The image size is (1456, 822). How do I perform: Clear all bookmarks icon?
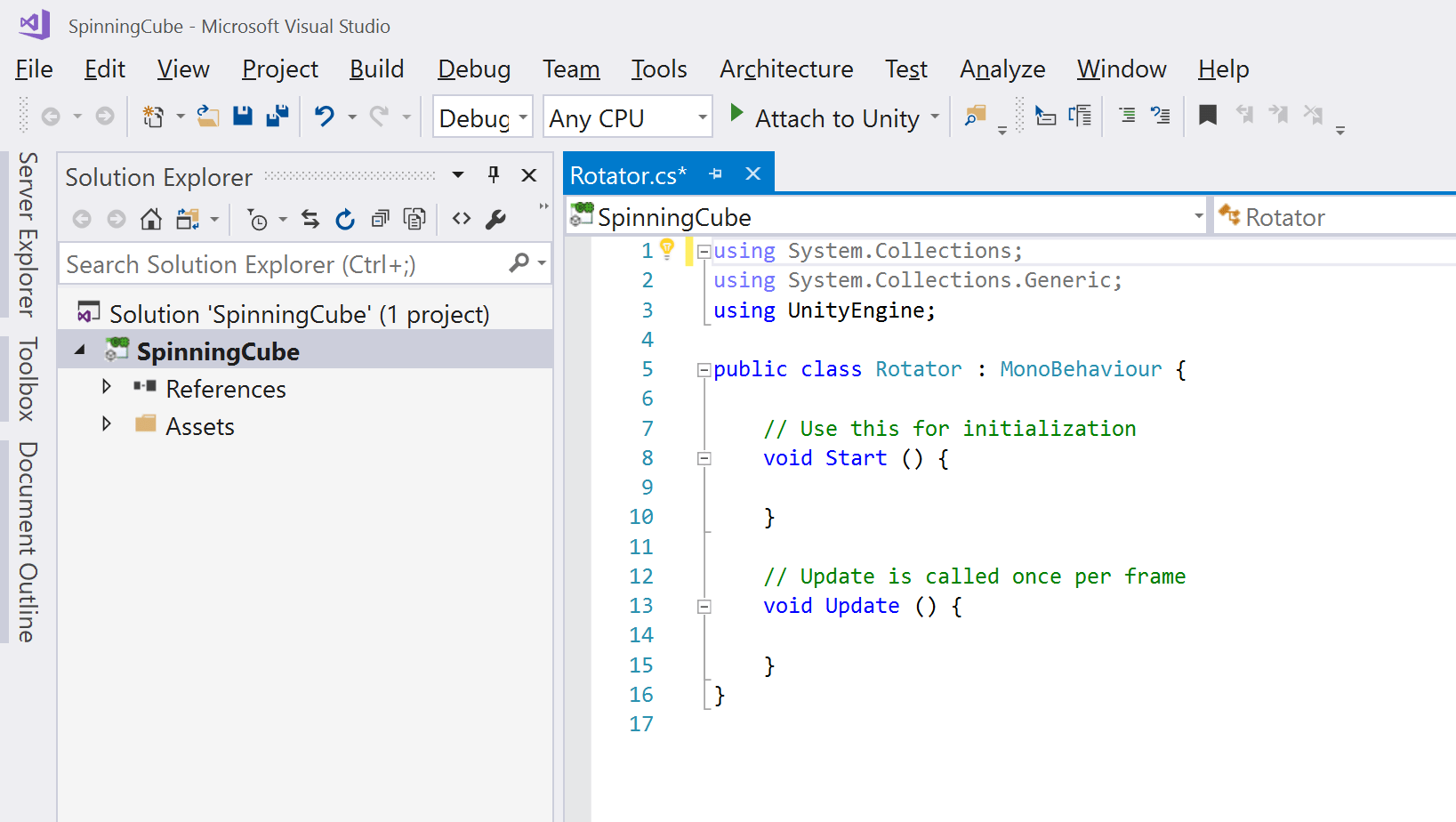click(1314, 115)
